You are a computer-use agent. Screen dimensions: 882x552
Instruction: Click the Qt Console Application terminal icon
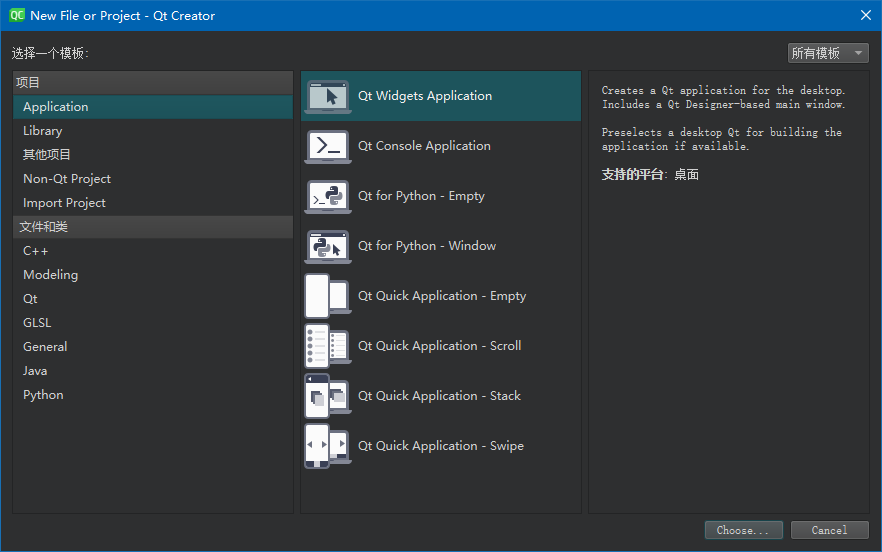click(x=328, y=146)
